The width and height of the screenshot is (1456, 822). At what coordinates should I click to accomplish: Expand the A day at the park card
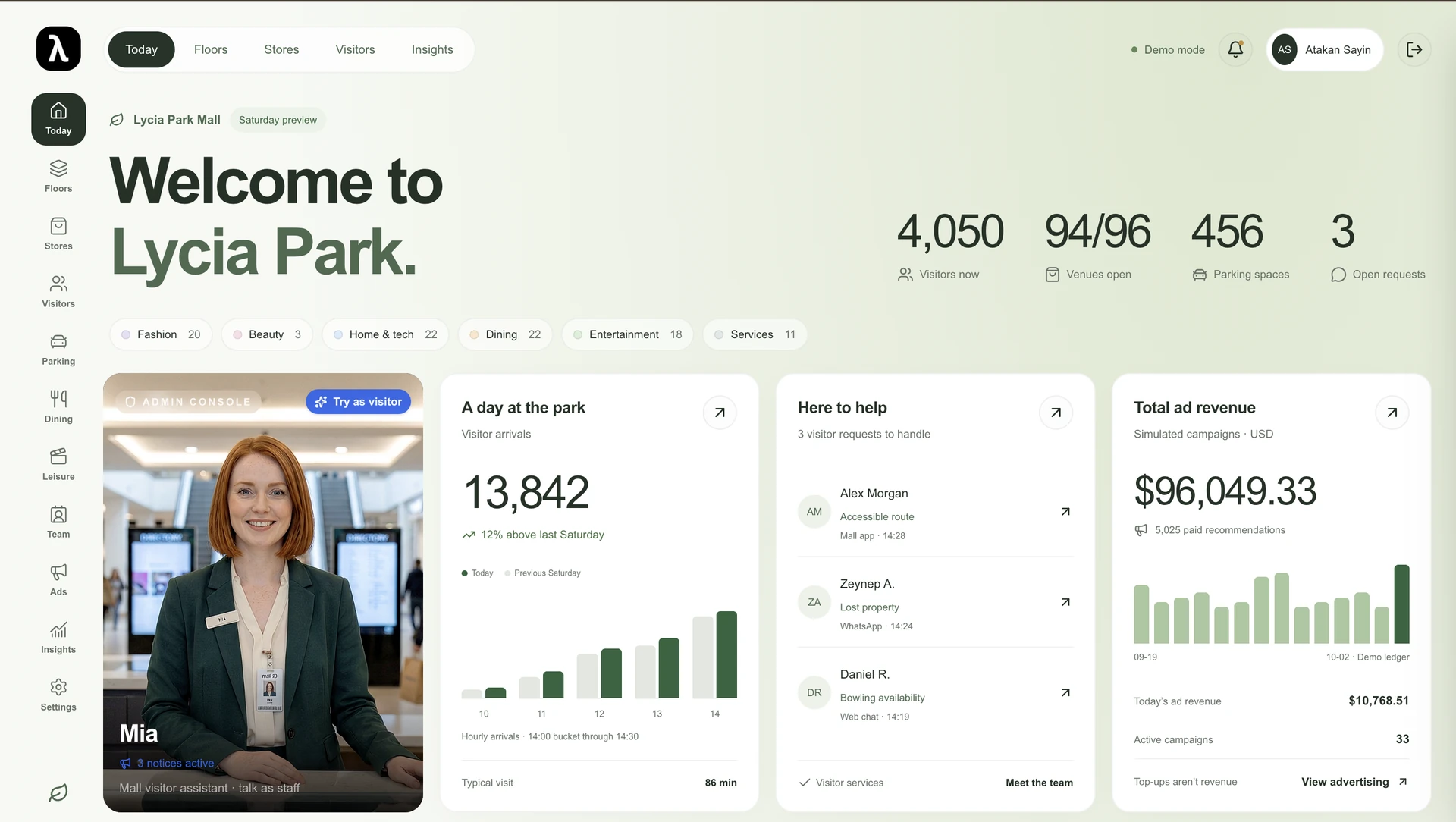coord(720,413)
